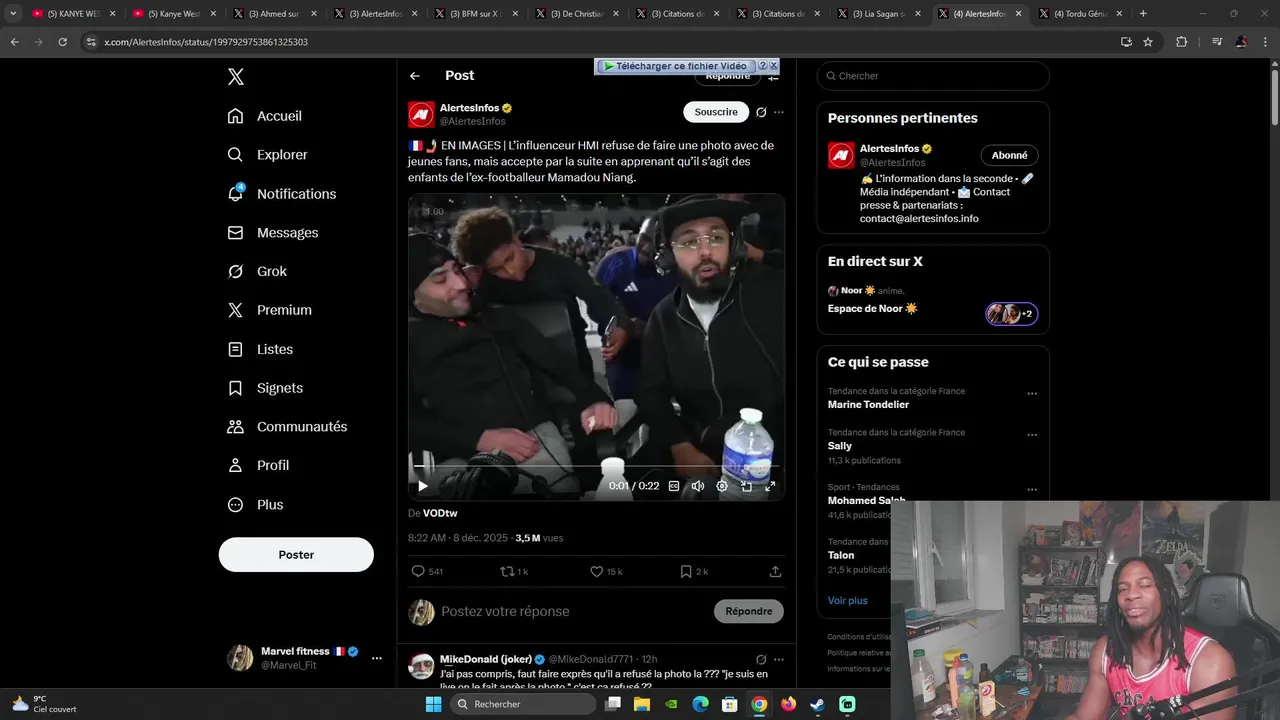Bookmark this page with the star icon
1280x720 pixels.
[x=1148, y=42]
